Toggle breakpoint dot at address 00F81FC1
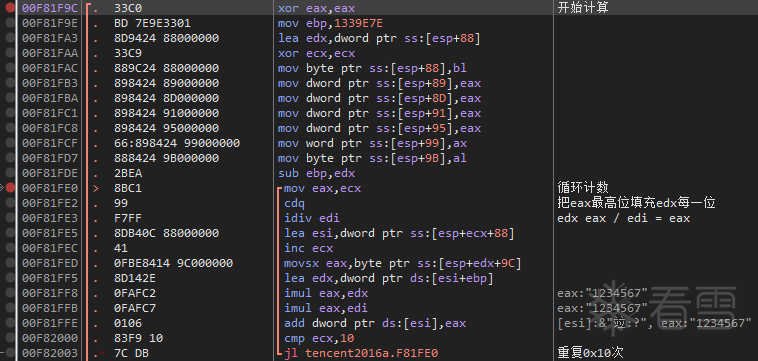The height and width of the screenshot is (361, 758). (10, 113)
